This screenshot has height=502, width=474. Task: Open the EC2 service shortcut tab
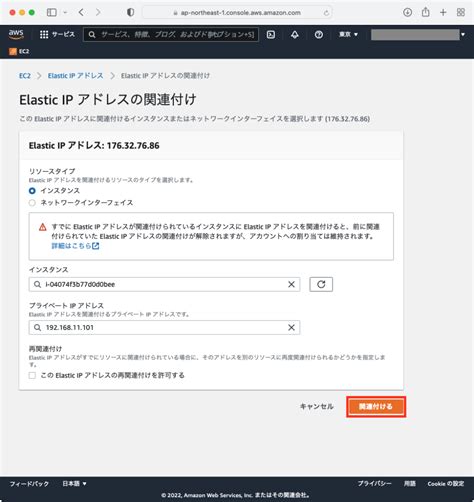coord(19,51)
